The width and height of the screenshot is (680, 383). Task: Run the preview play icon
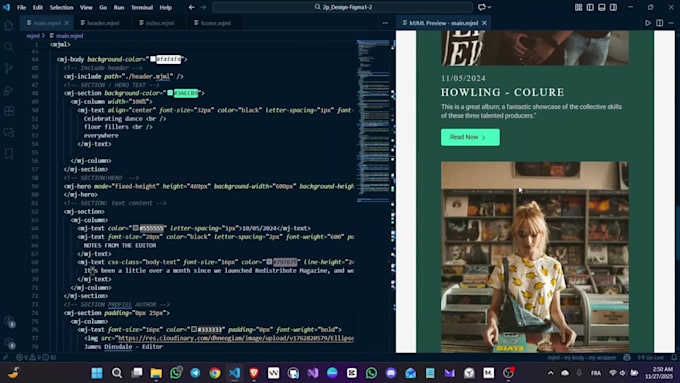point(648,23)
